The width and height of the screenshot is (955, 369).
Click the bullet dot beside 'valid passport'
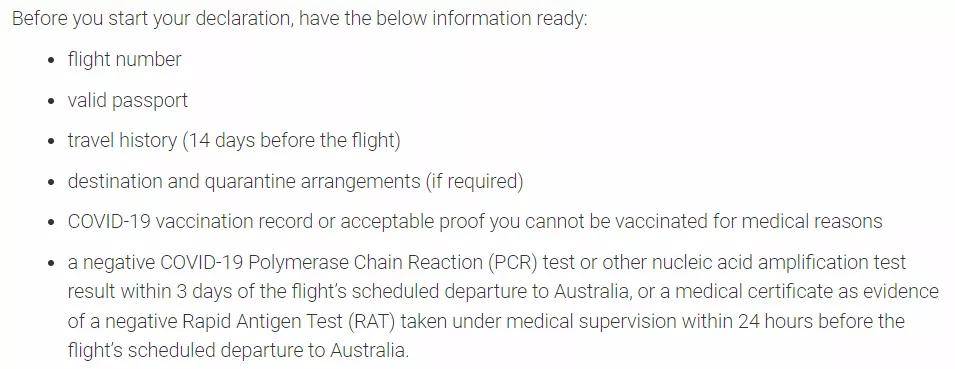[52, 102]
